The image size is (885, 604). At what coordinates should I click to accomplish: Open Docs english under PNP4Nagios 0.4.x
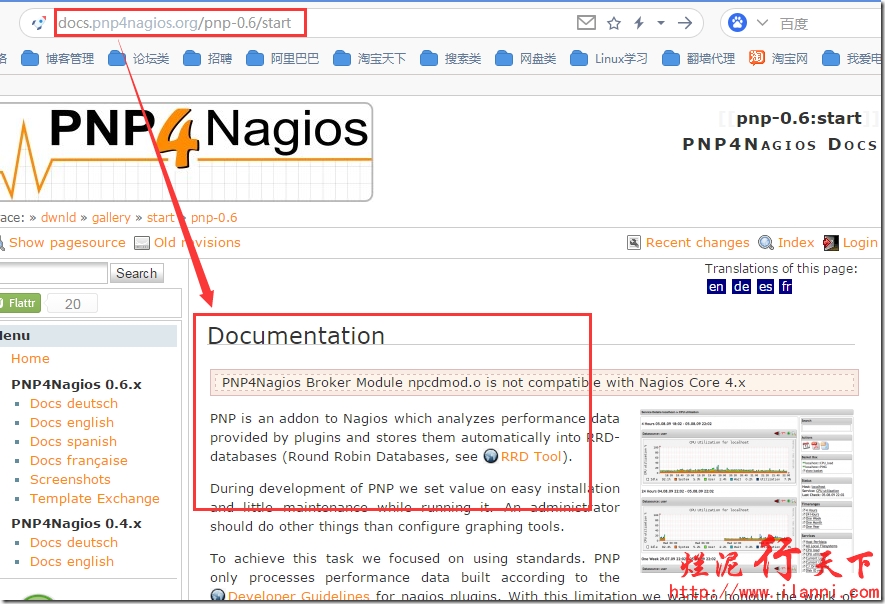[72, 562]
